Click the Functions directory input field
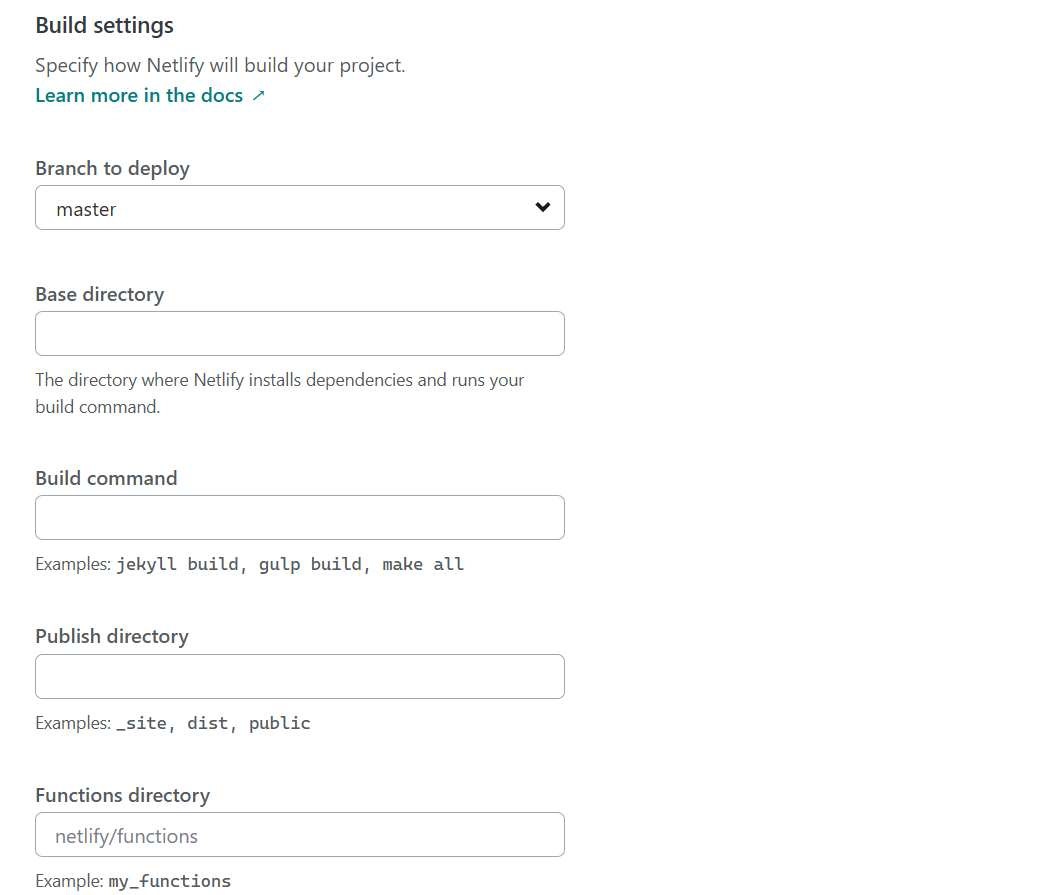The width and height of the screenshot is (1052, 895). coord(300,834)
